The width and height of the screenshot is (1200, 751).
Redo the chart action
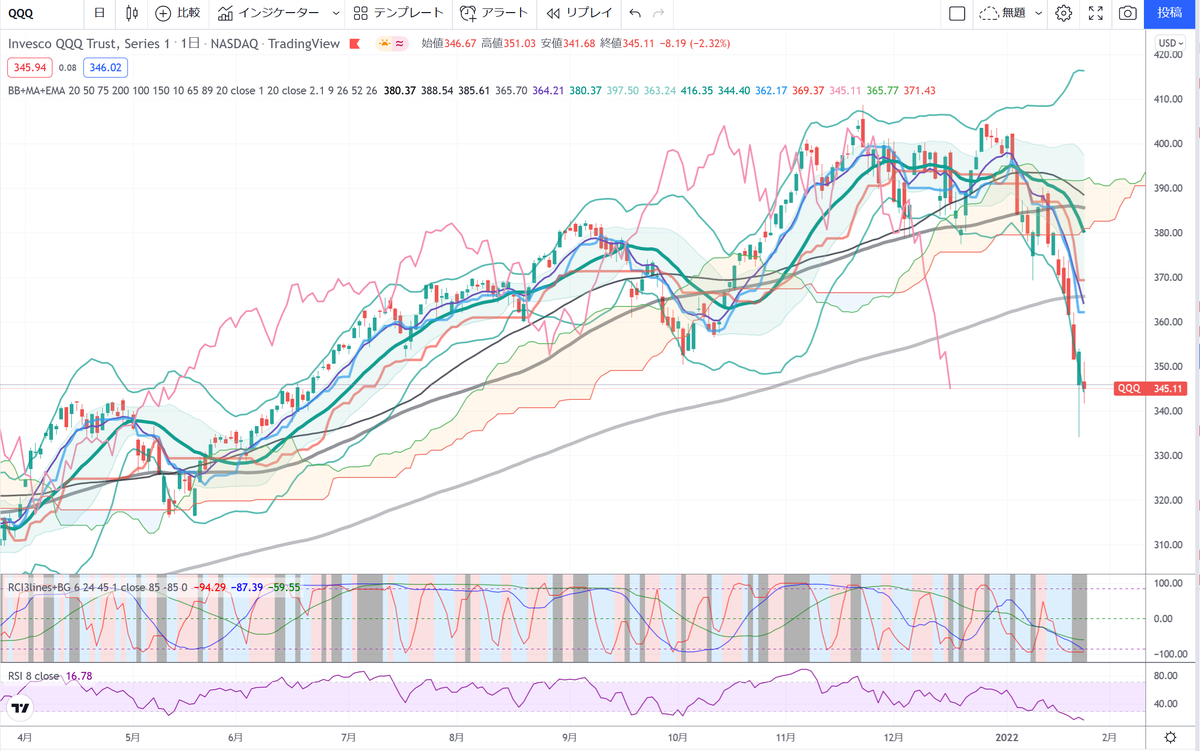coord(657,13)
